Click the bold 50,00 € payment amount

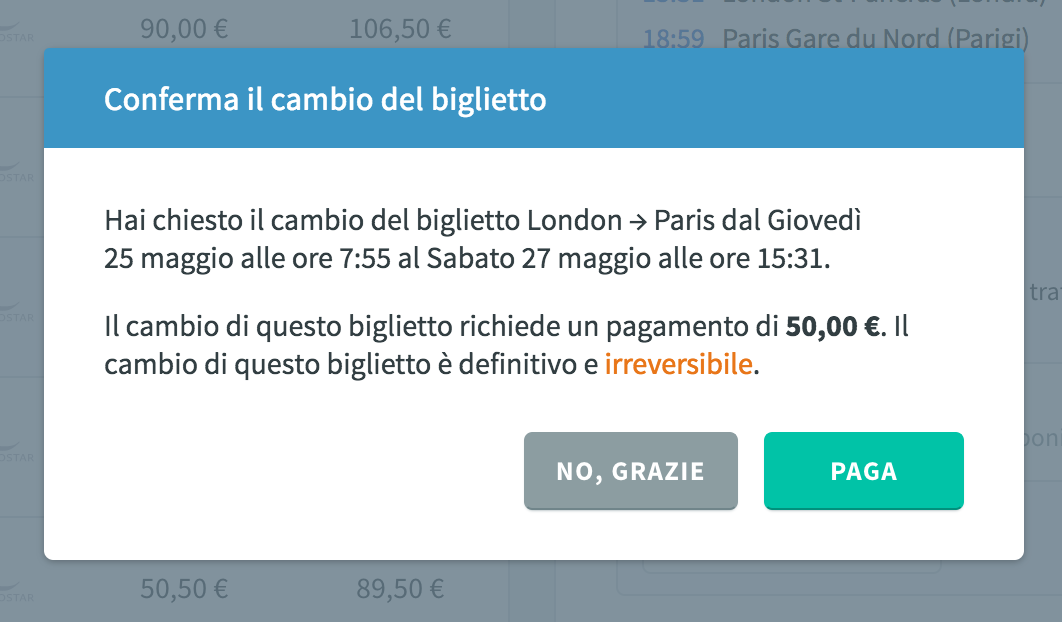(832, 326)
